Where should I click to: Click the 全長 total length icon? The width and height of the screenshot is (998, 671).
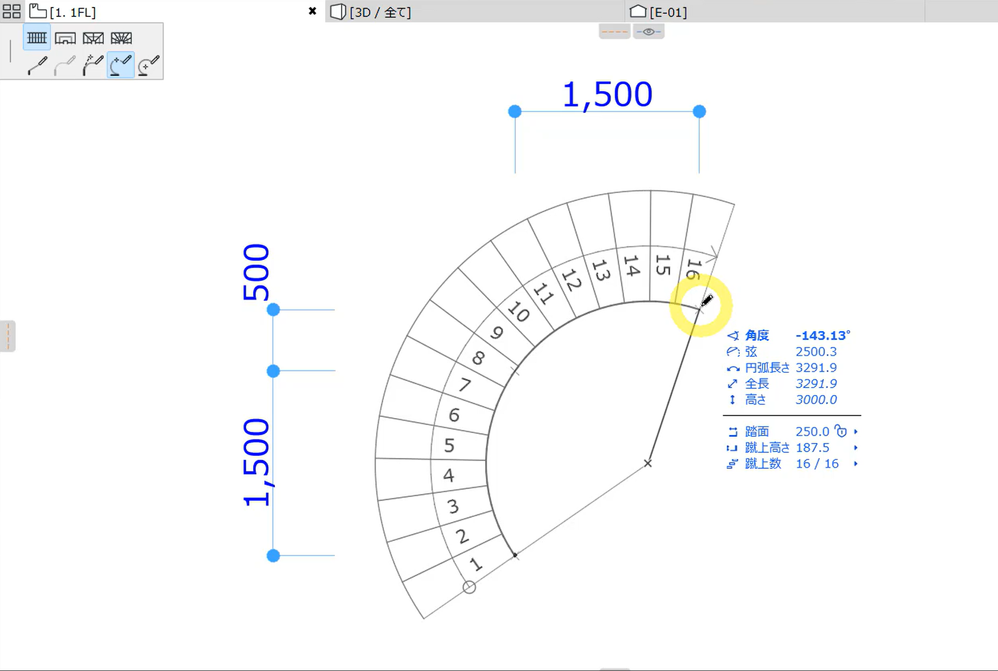[x=733, y=384]
